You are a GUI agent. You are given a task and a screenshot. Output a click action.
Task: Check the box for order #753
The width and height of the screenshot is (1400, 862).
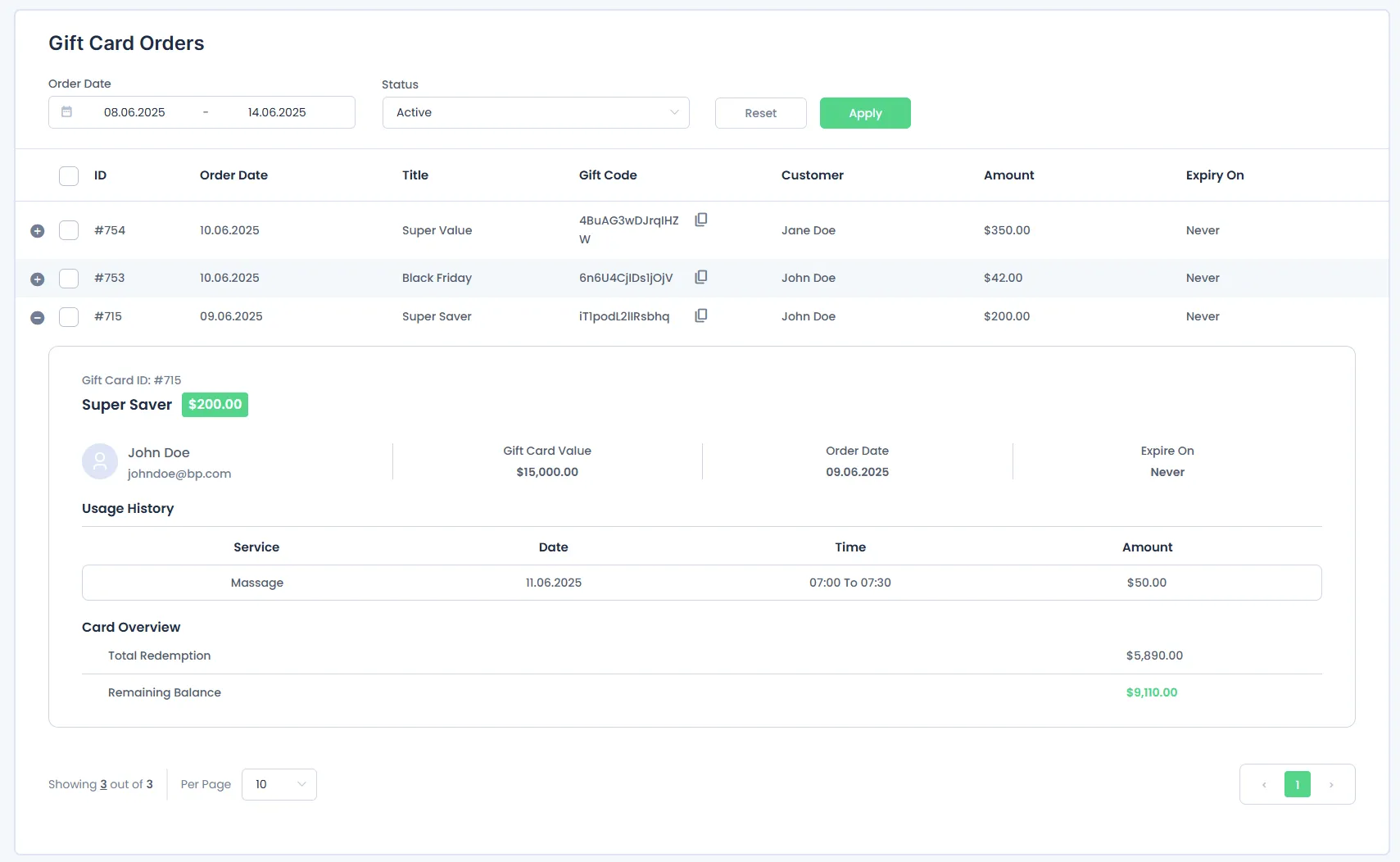tap(69, 279)
